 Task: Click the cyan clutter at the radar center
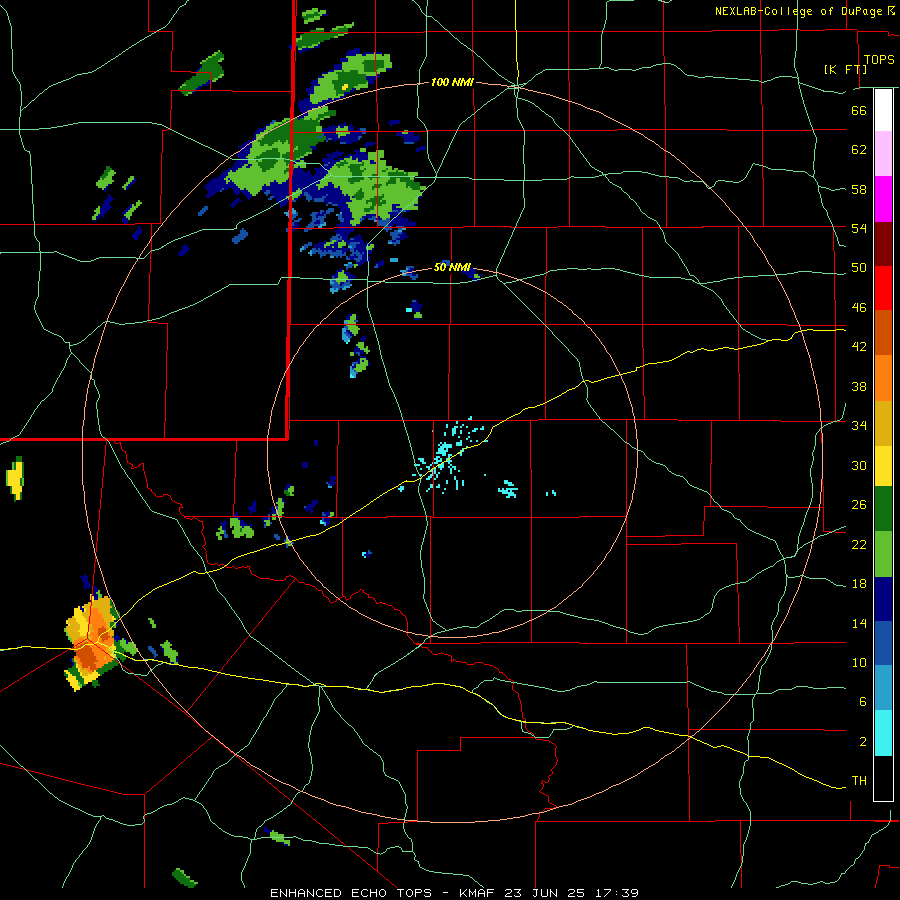(450, 454)
